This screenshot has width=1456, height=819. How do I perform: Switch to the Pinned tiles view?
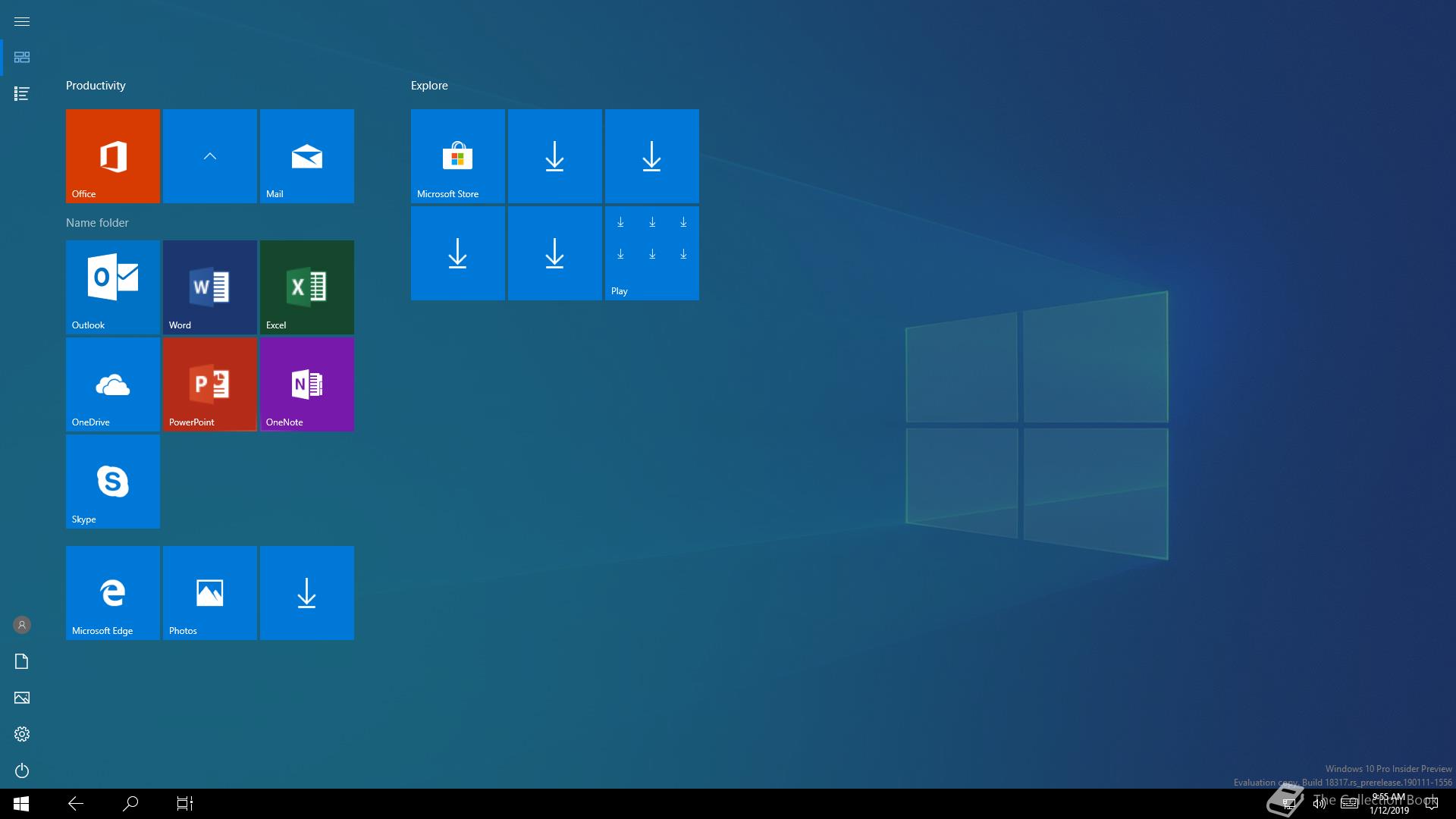[22, 58]
